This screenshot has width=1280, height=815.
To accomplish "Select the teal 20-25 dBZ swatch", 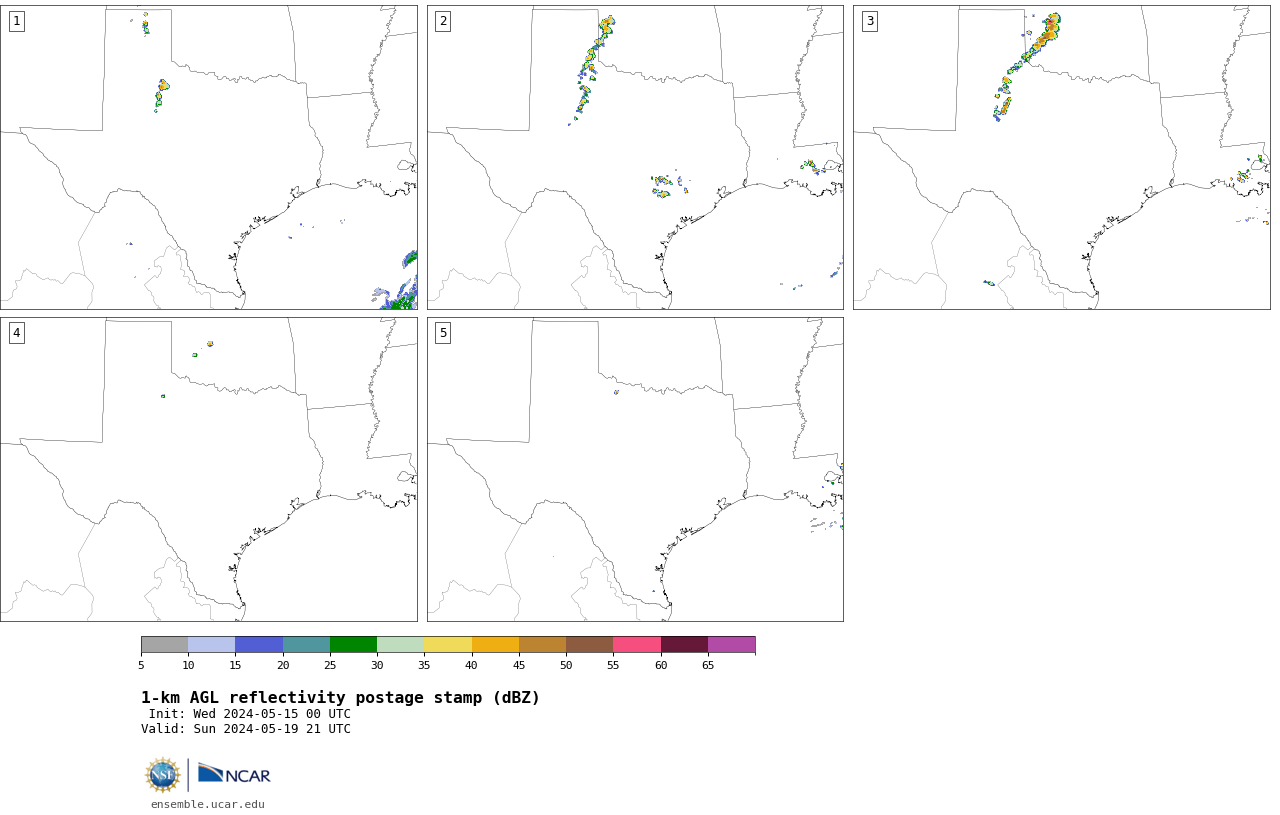I will pos(306,644).
